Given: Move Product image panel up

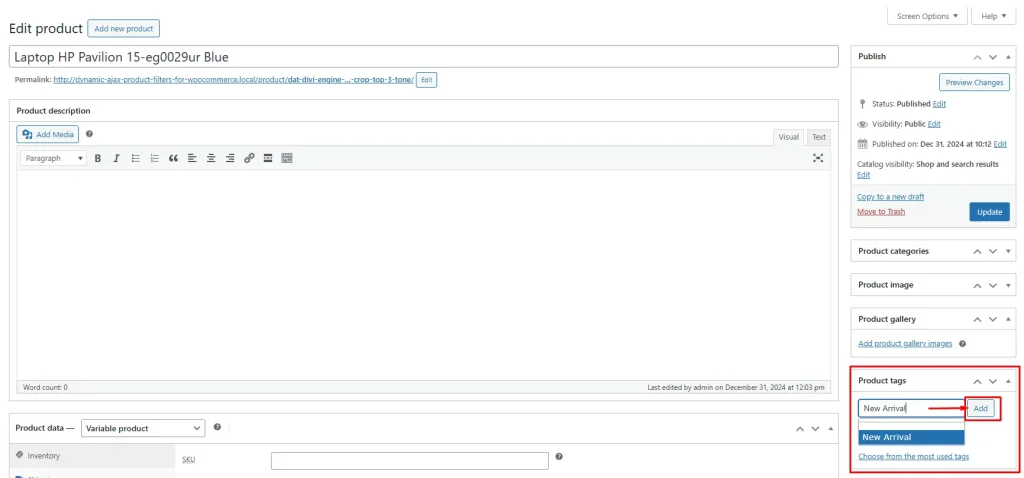Looking at the screenshot, I should click(977, 285).
